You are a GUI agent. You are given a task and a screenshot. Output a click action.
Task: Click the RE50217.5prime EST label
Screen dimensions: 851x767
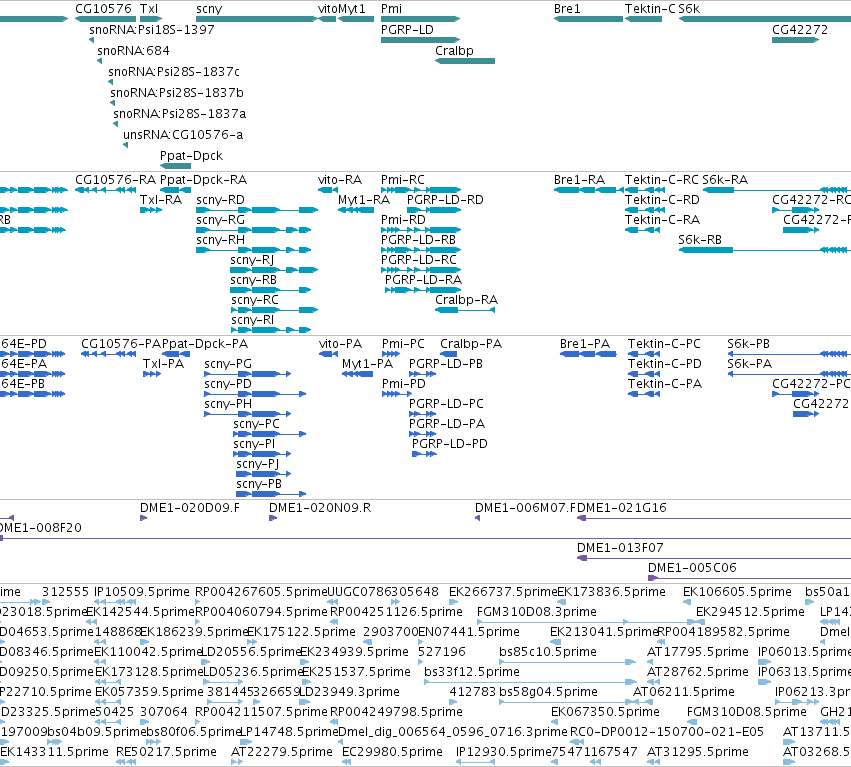(166, 752)
